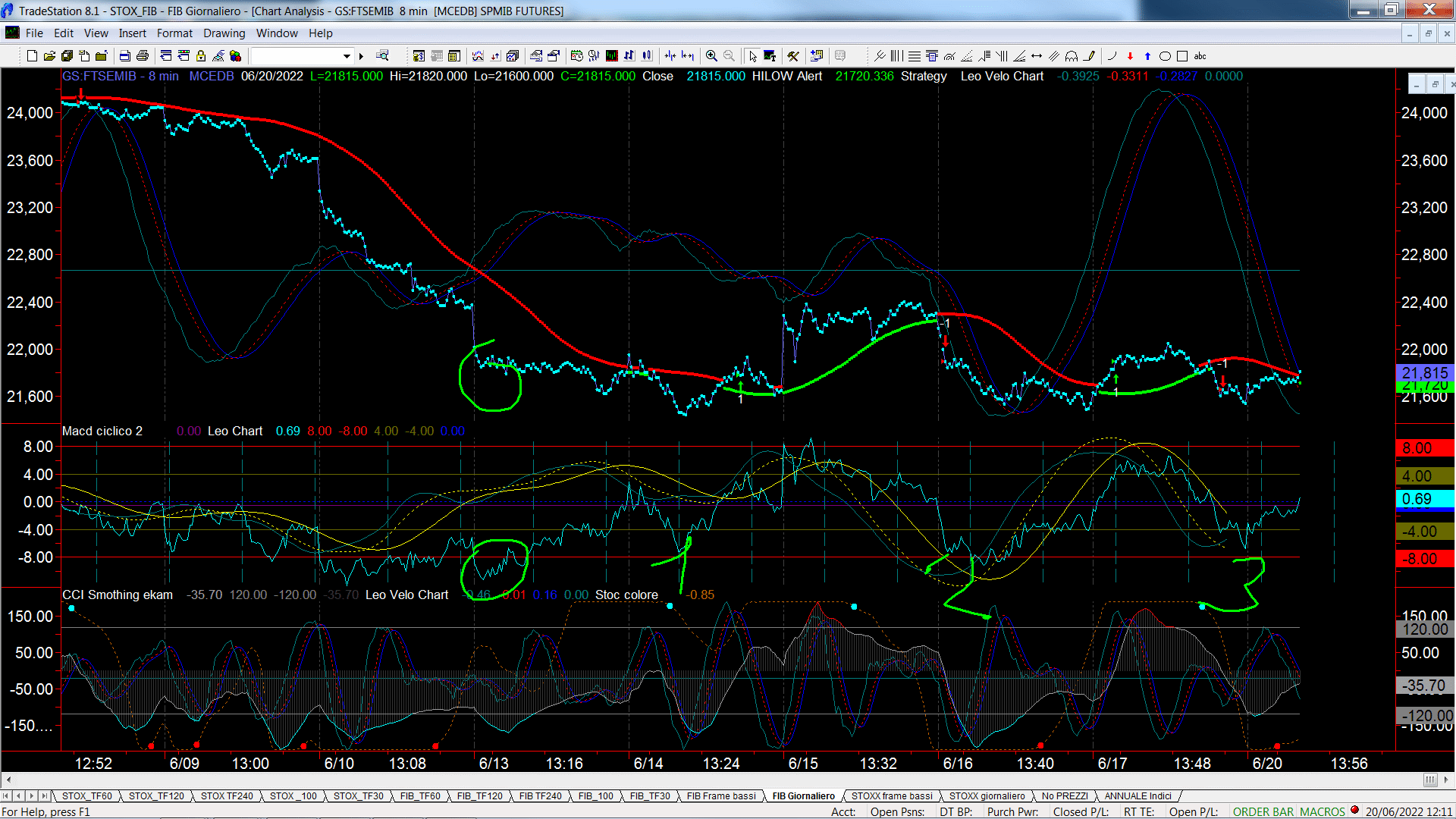Switch to the STOX _100 tab
This screenshot has width=1456, height=819.
pos(293,795)
